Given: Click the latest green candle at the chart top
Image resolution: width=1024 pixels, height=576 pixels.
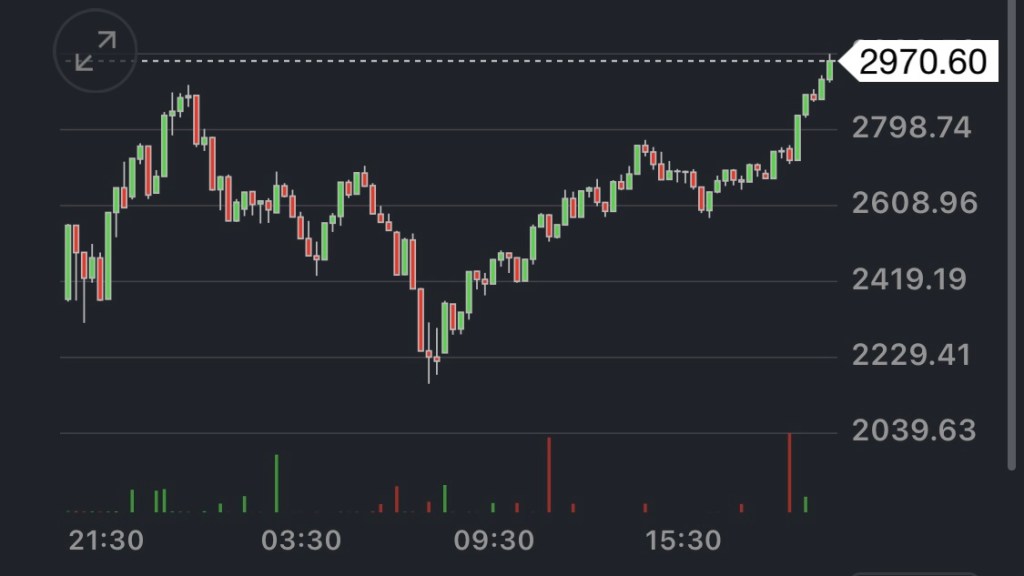Looking at the screenshot, I should [x=830, y=70].
